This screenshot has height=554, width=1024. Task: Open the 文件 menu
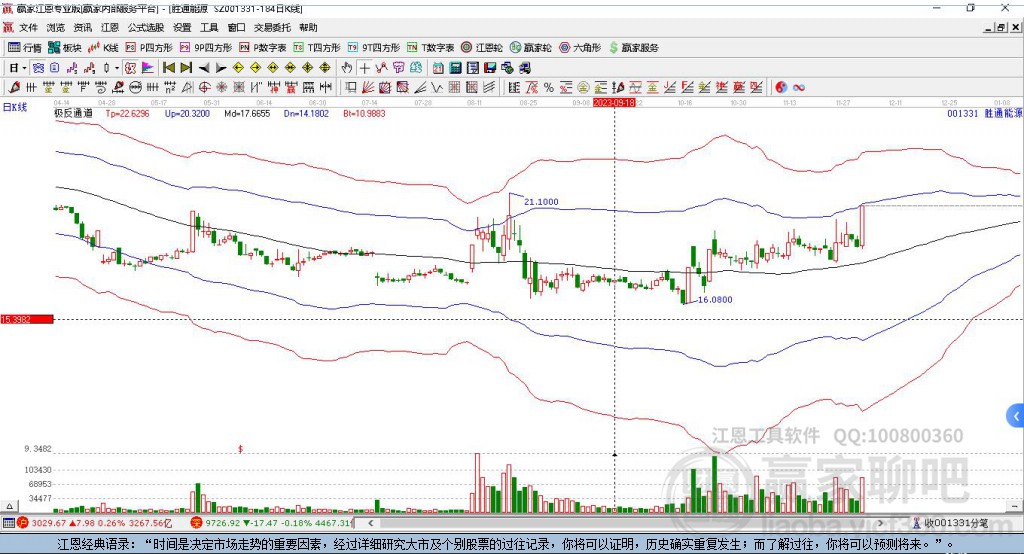[x=29, y=27]
